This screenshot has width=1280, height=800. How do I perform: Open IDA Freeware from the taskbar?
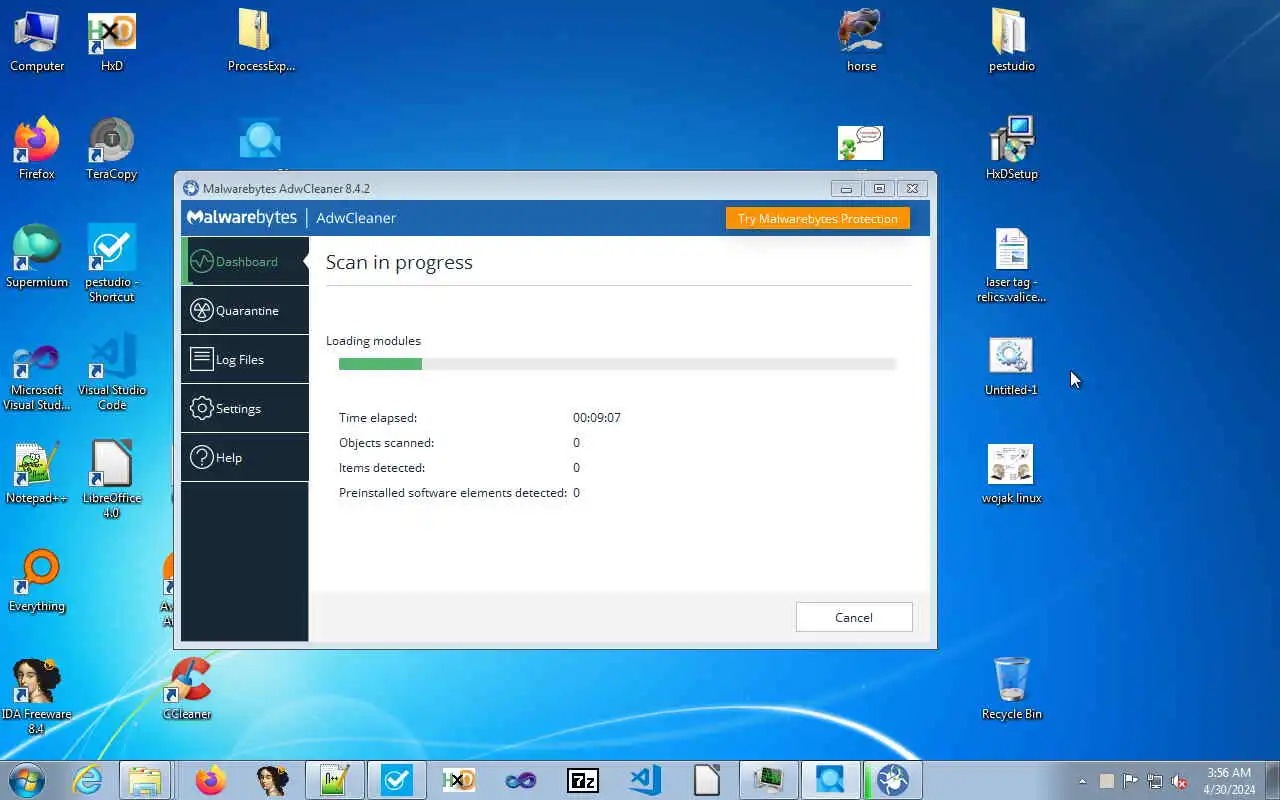(272, 780)
